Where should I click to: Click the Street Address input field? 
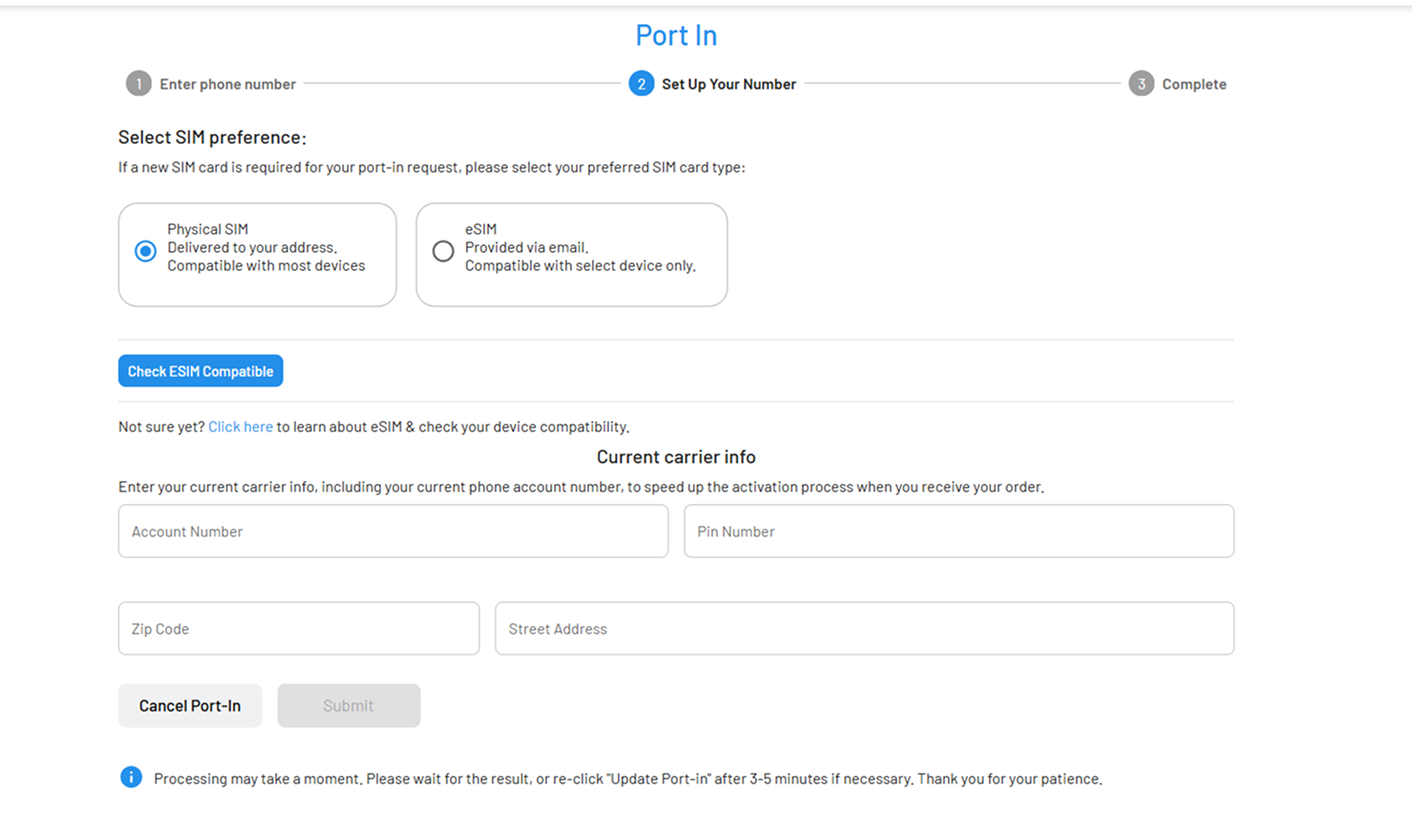pyautogui.click(x=864, y=628)
